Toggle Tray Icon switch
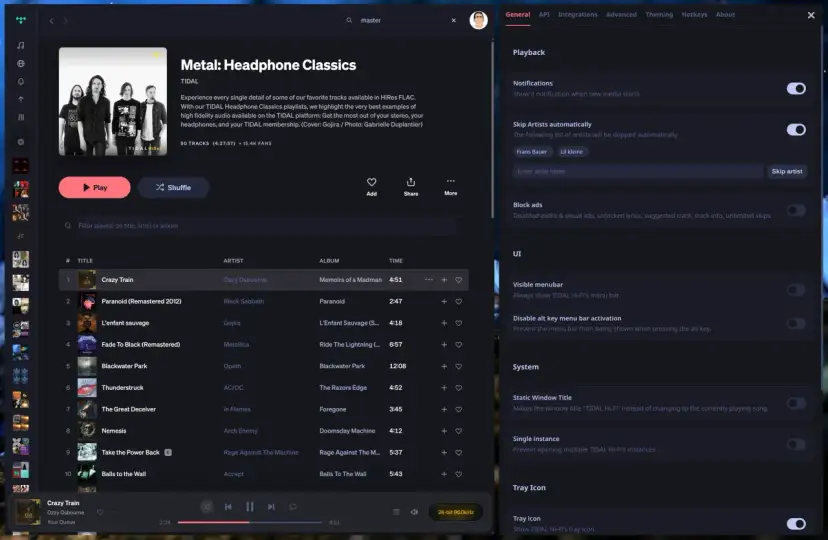The height and width of the screenshot is (540, 828). pyautogui.click(x=796, y=524)
